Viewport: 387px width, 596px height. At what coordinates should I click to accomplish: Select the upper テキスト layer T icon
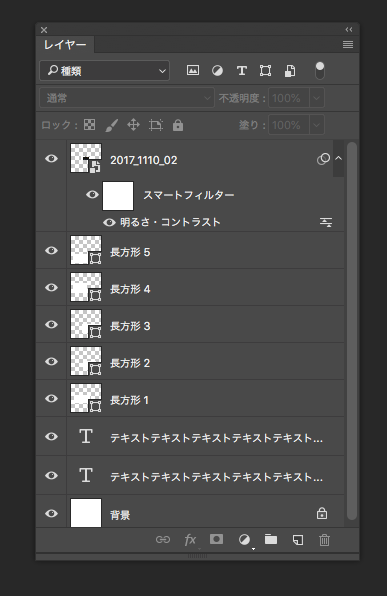click(x=86, y=436)
